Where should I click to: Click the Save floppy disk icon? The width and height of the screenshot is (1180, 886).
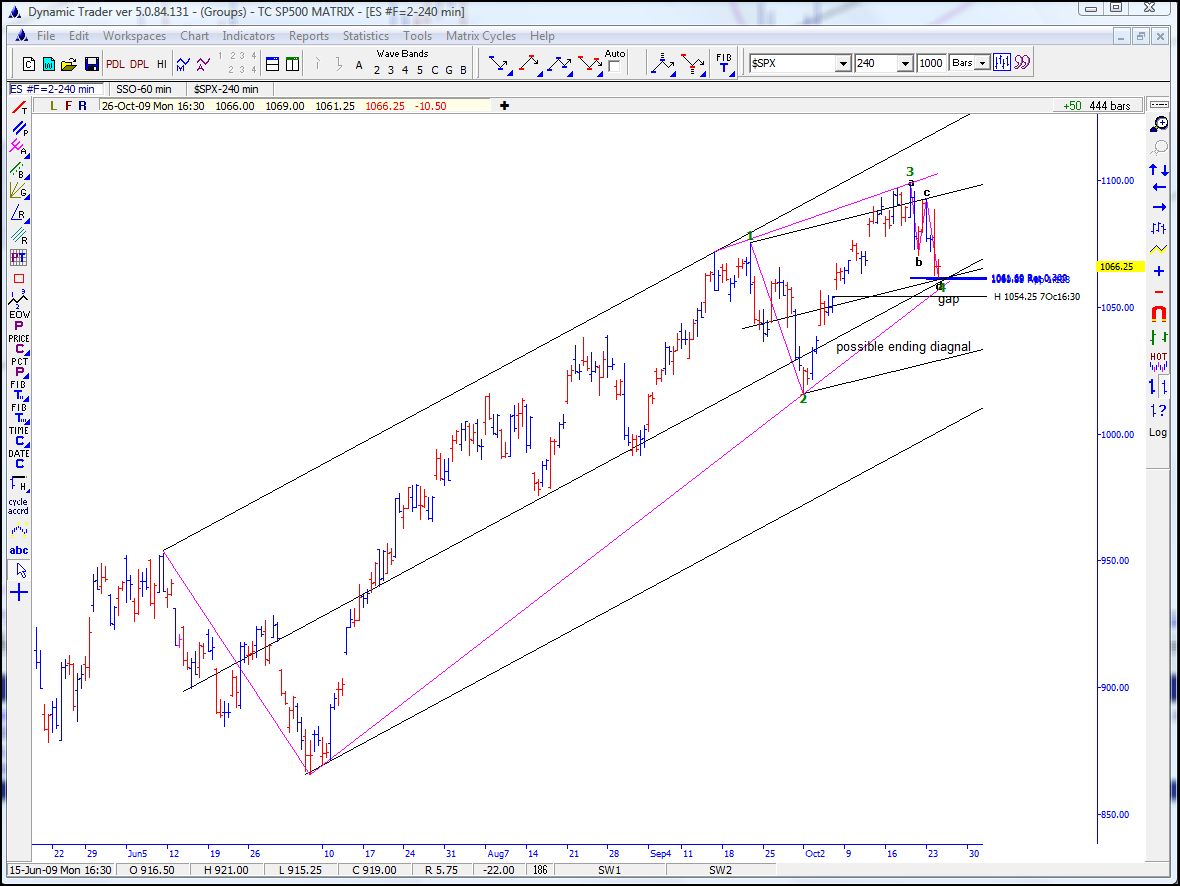(x=91, y=64)
